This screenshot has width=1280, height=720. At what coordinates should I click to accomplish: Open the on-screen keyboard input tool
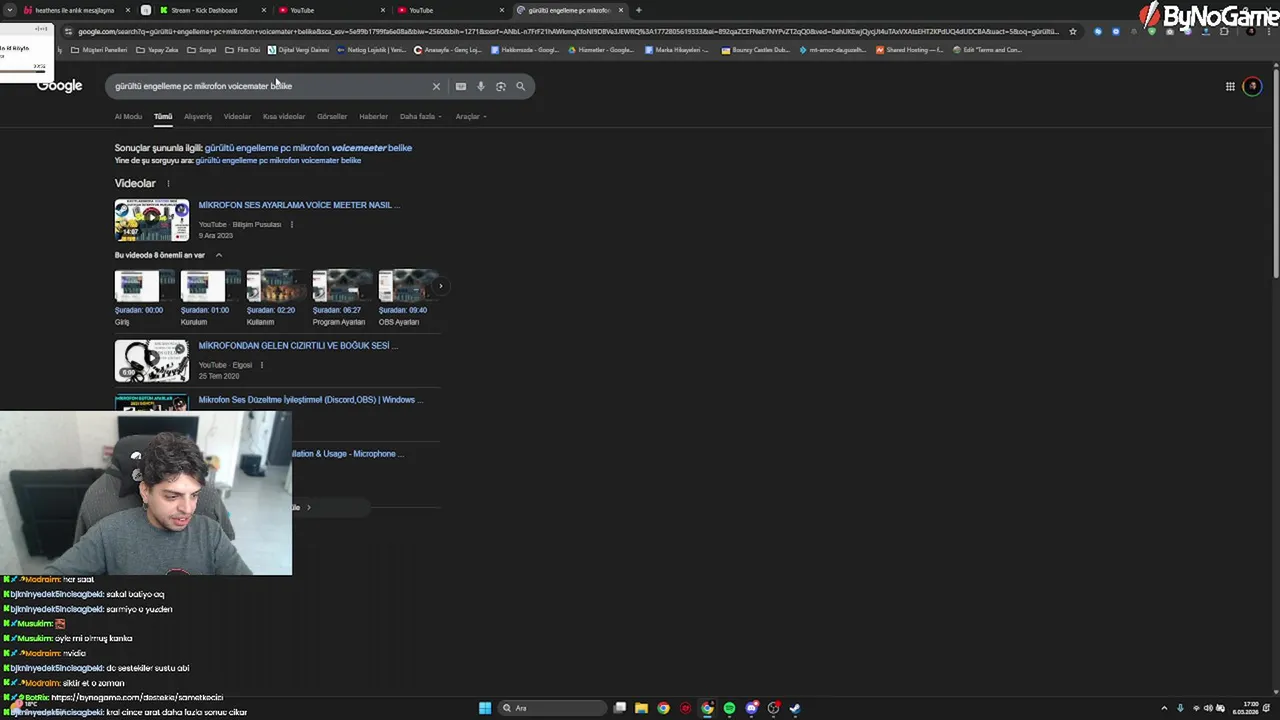coord(461,86)
